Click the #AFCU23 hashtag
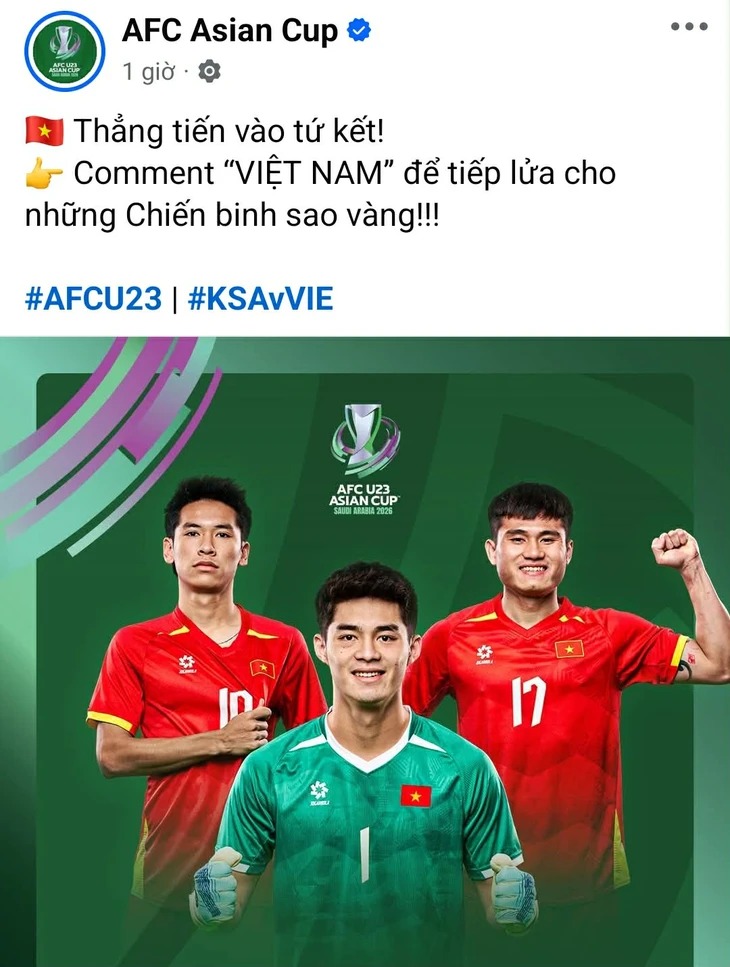 [93, 298]
